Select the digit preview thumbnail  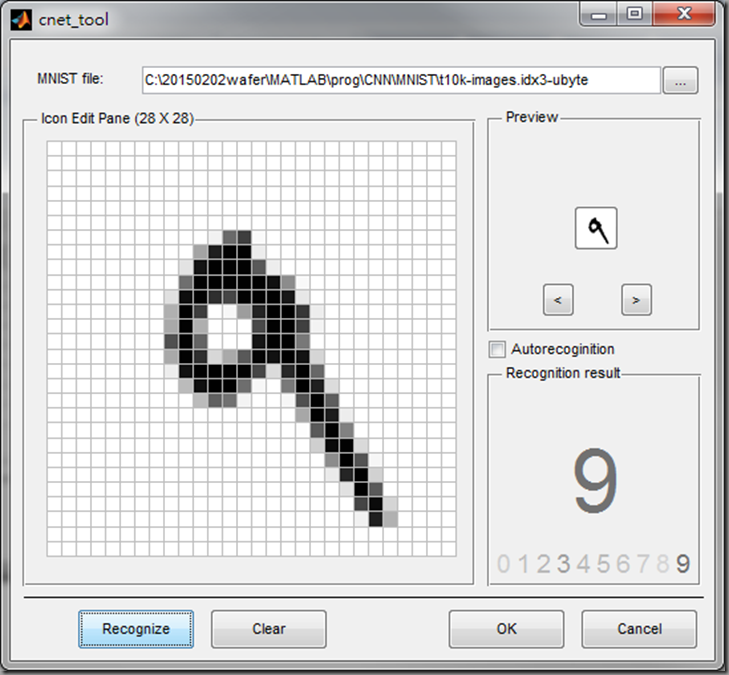click(596, 228)
